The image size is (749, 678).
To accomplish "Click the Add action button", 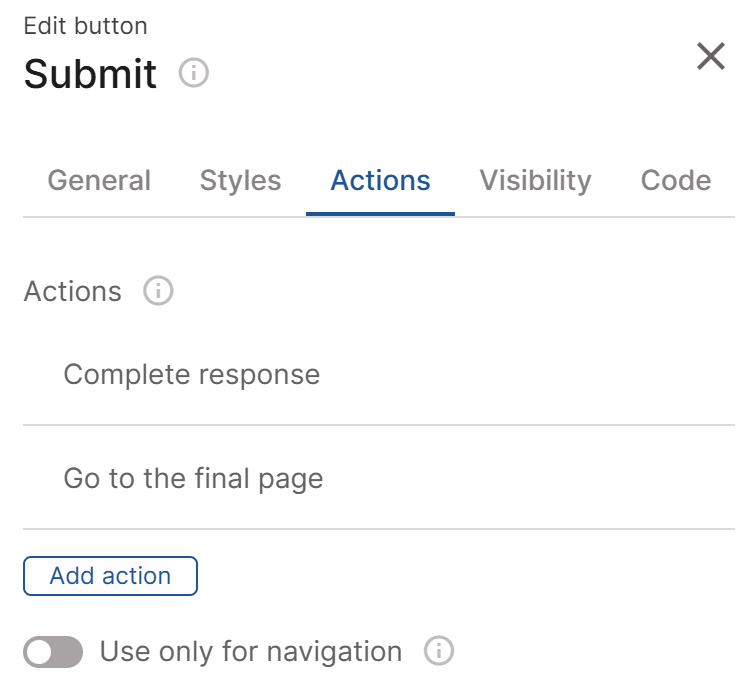I will coord(110,576).
